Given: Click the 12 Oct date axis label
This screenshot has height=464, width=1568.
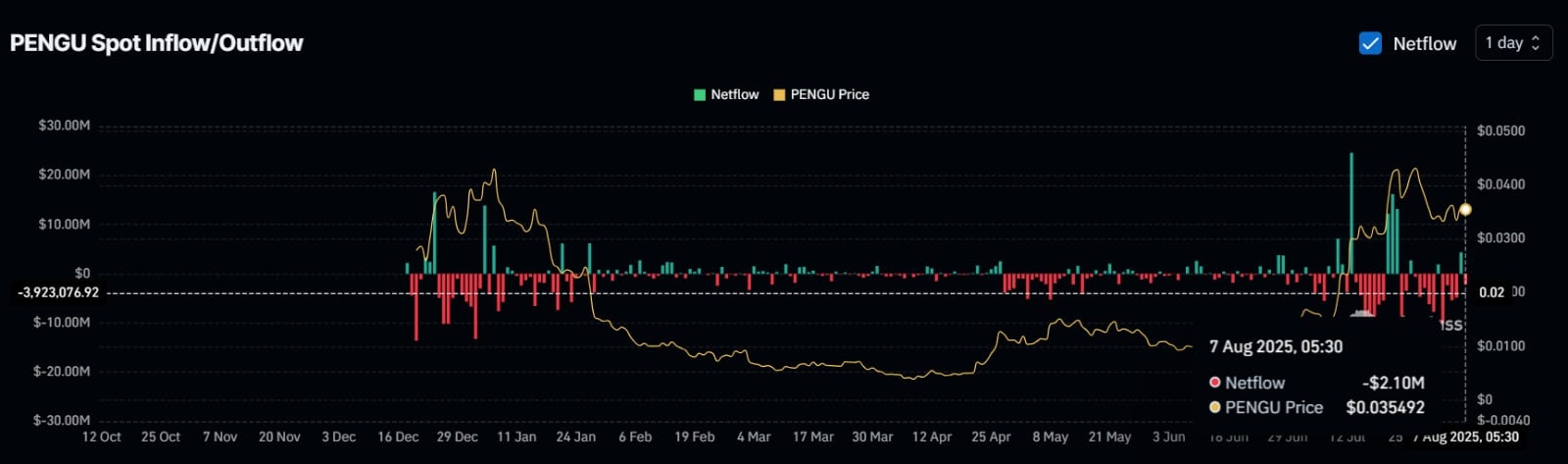Looking at the screenshot, I should tap(101, 437).
